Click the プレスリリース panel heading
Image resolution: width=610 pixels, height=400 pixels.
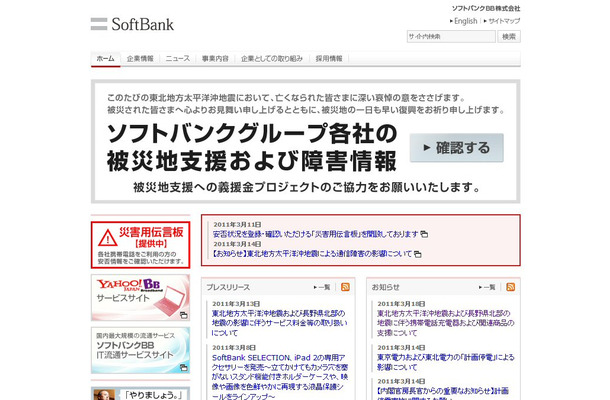228,287
